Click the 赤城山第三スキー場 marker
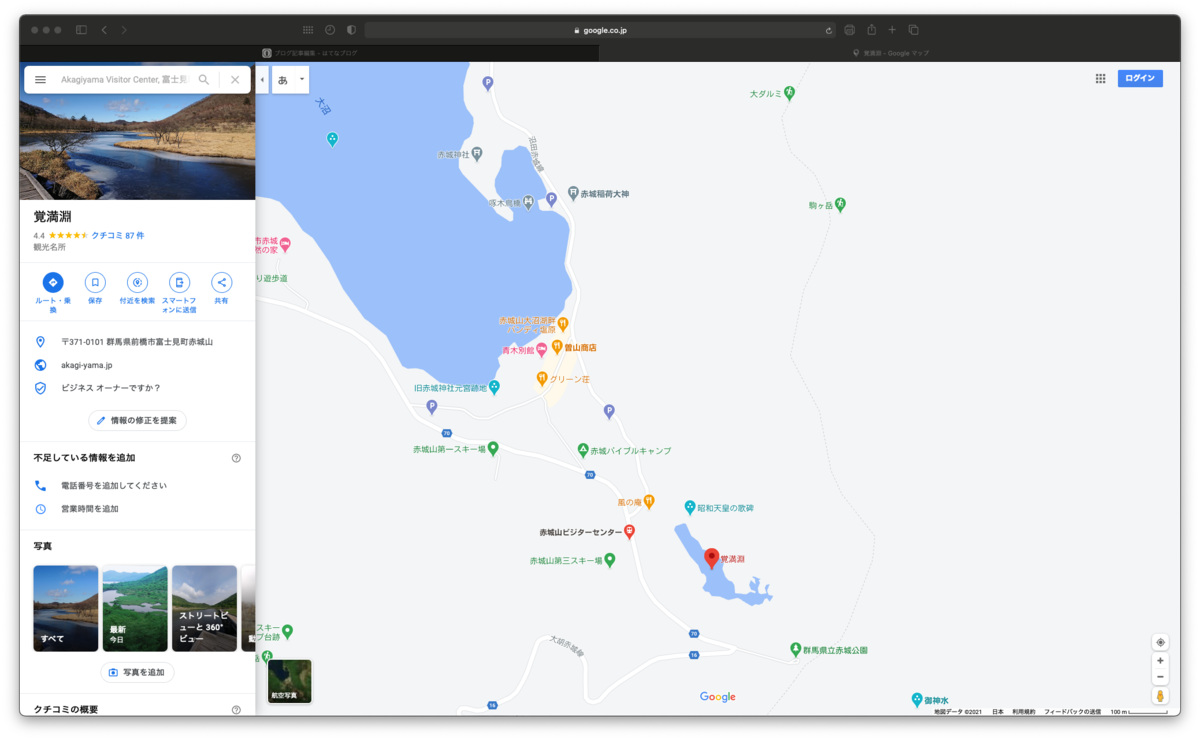The image size is (1200, 740). (610, 561)
